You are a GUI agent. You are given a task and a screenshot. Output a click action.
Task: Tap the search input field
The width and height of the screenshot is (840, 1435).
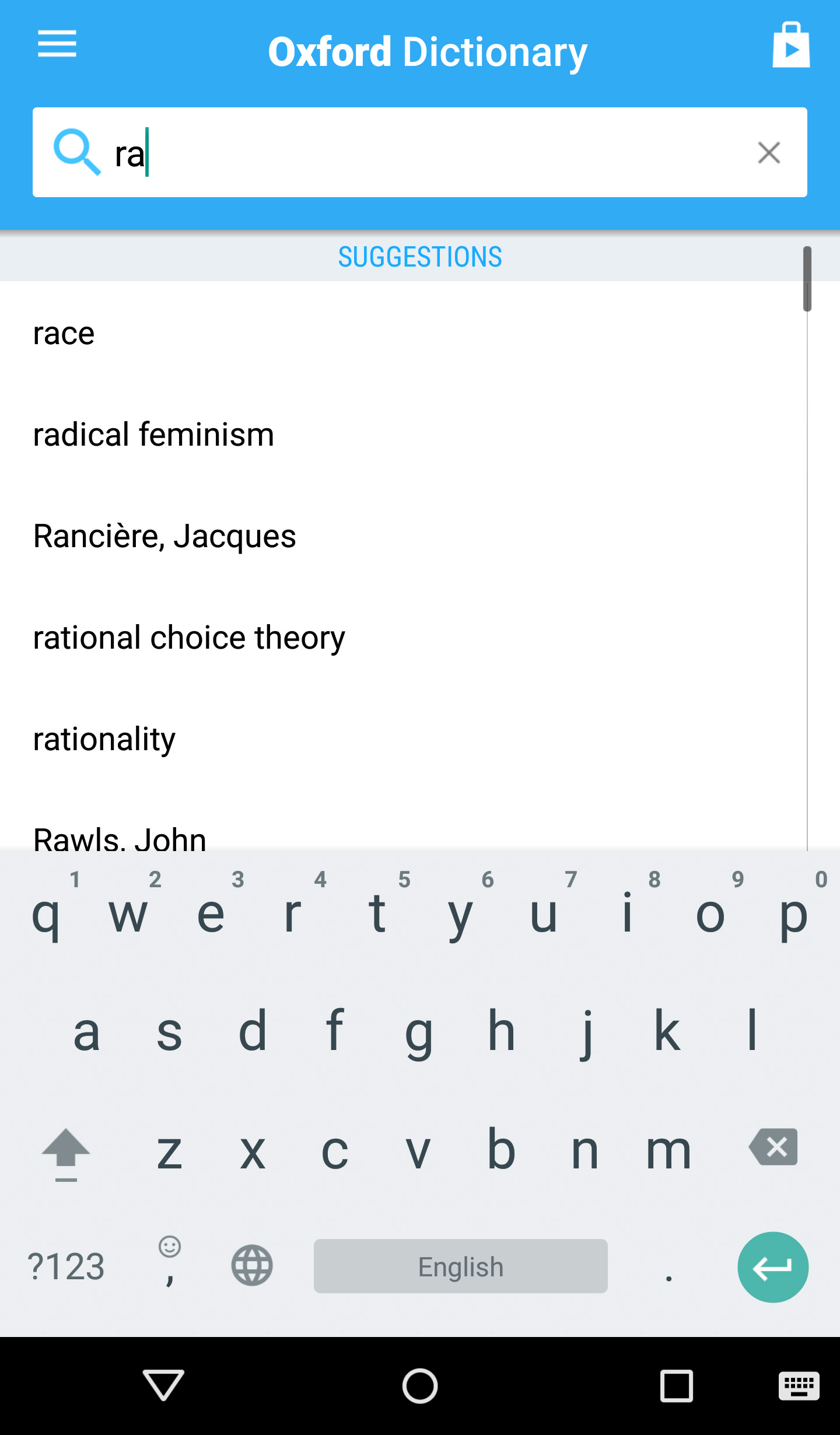point(408,152)
